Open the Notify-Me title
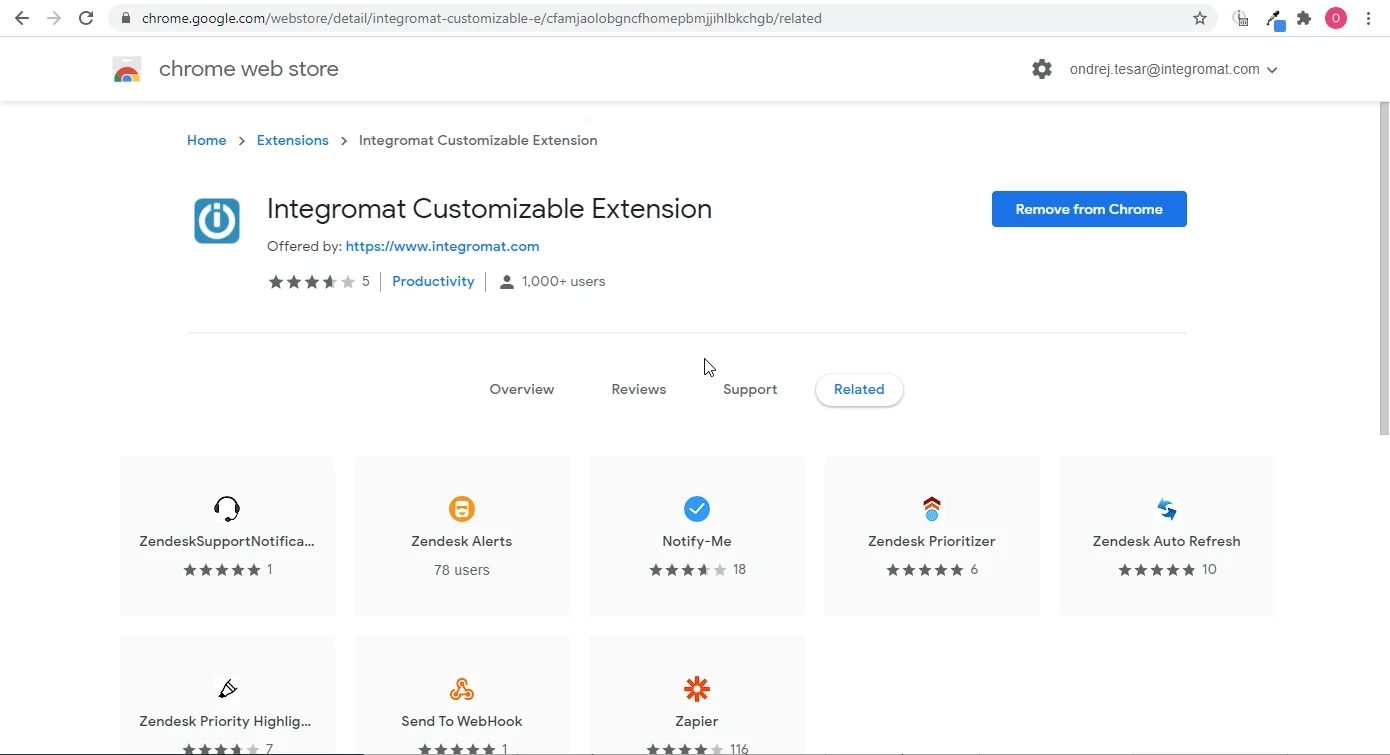The width and height of the screenshot is (1390, 755). coord(697,541)
